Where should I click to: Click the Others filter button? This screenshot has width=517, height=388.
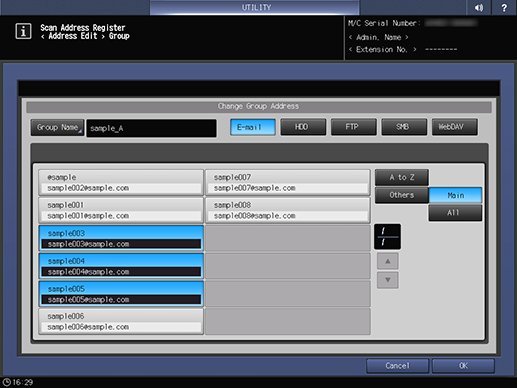(402, 195)
